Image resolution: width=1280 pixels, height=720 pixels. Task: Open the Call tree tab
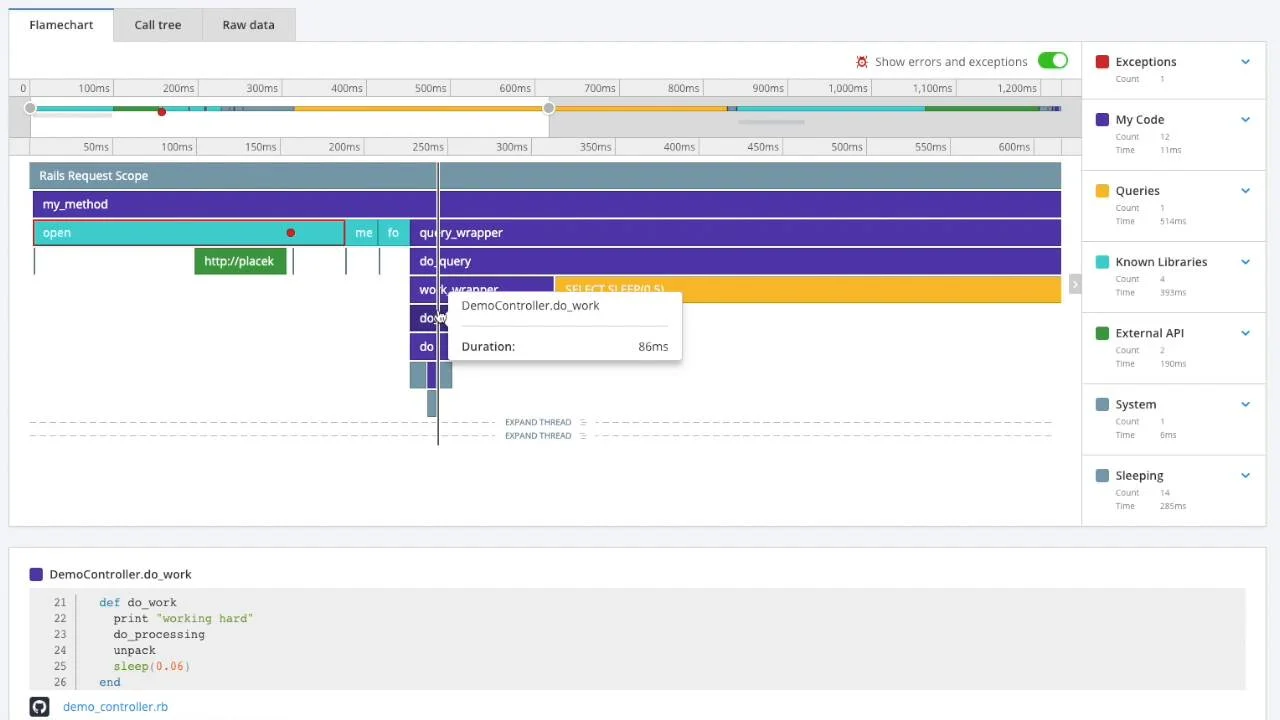pyautogui.click(x=158, y=24)
